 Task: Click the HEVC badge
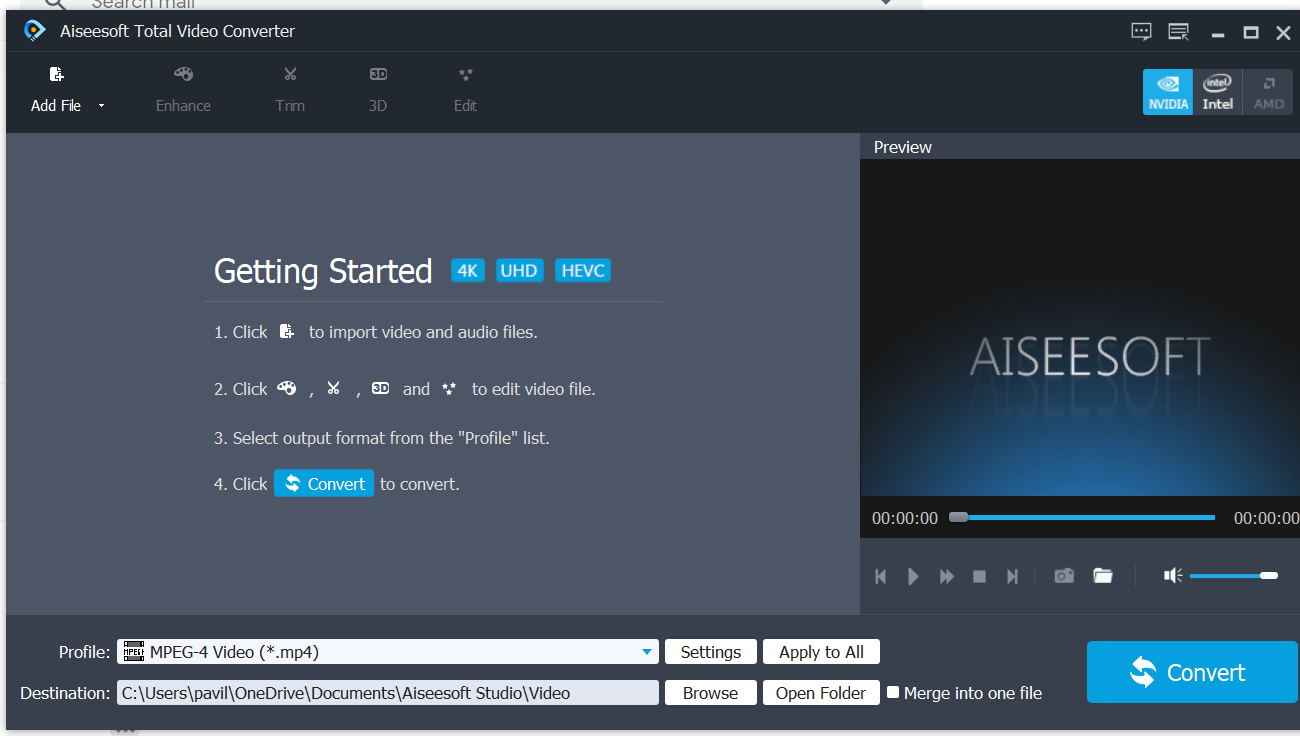tap(583, 271)
